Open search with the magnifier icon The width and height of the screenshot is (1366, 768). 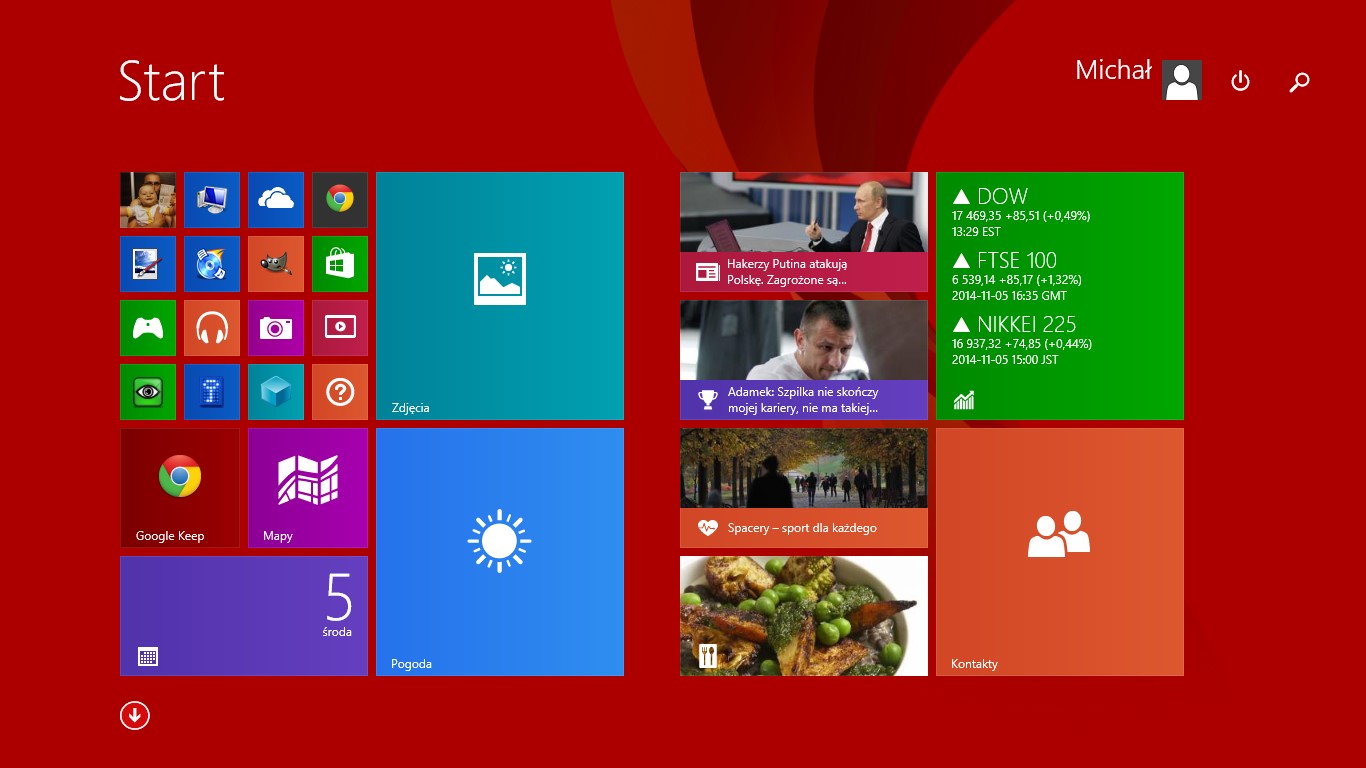tap(1299, 82)
